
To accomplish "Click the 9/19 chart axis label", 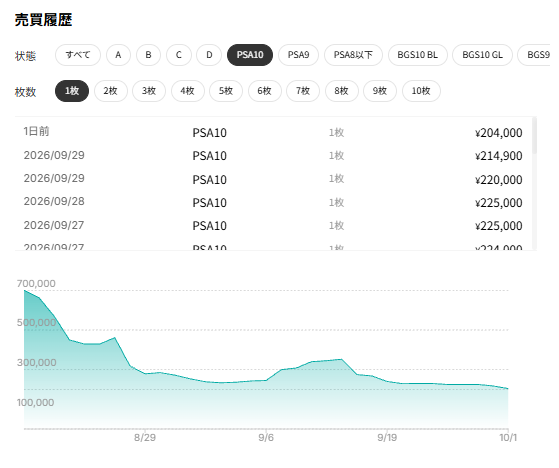I will (x=387, y=438).
